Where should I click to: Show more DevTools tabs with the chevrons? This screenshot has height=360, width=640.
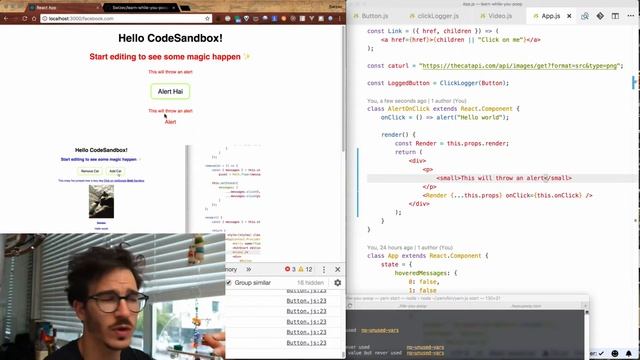(249, 269)
